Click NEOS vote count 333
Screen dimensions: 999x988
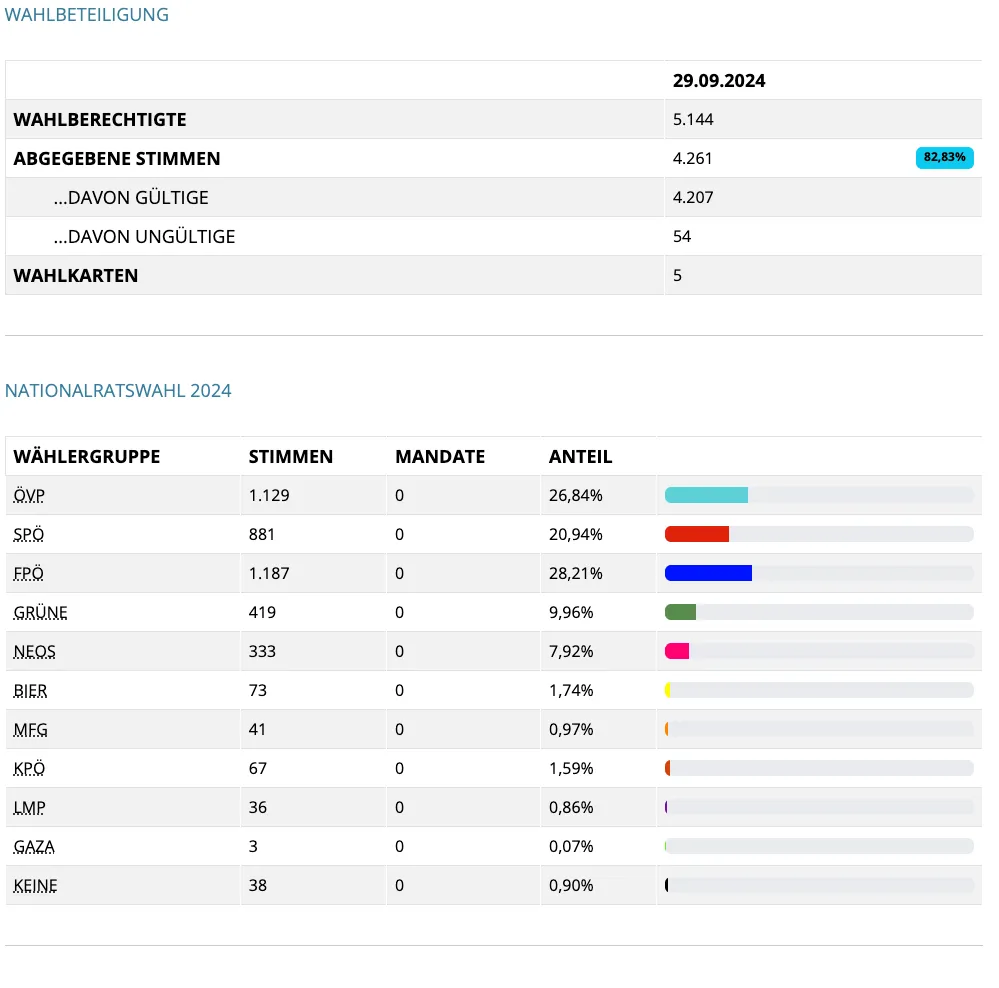coord(262,651)
